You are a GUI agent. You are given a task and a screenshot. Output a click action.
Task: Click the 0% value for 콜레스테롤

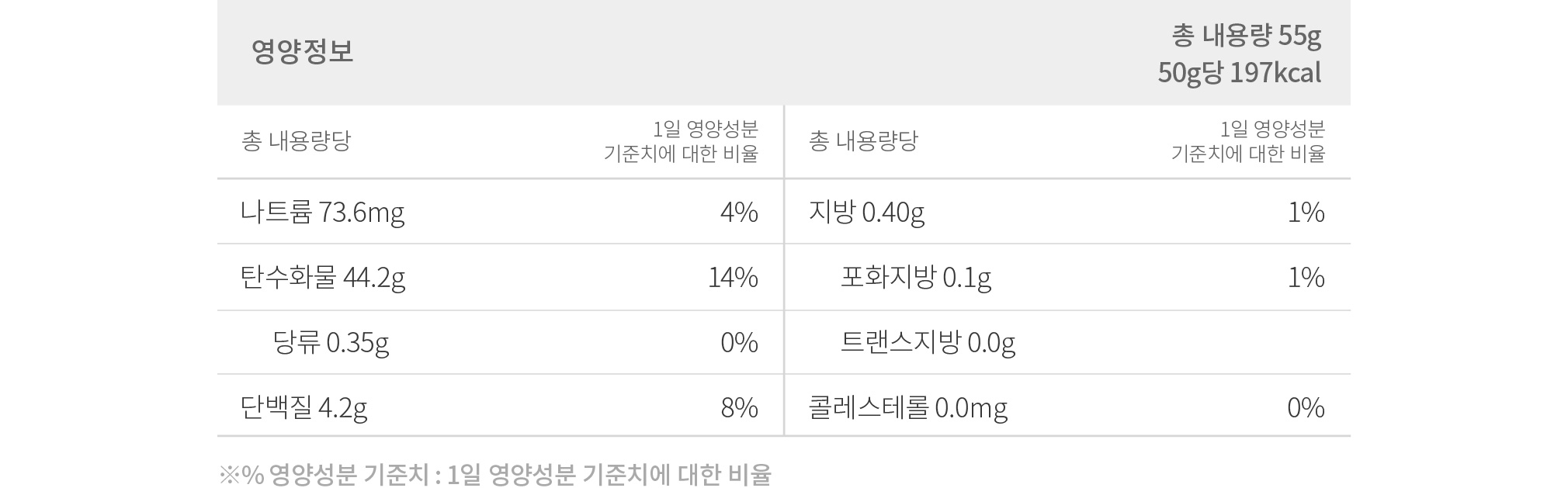point(1306,408)
